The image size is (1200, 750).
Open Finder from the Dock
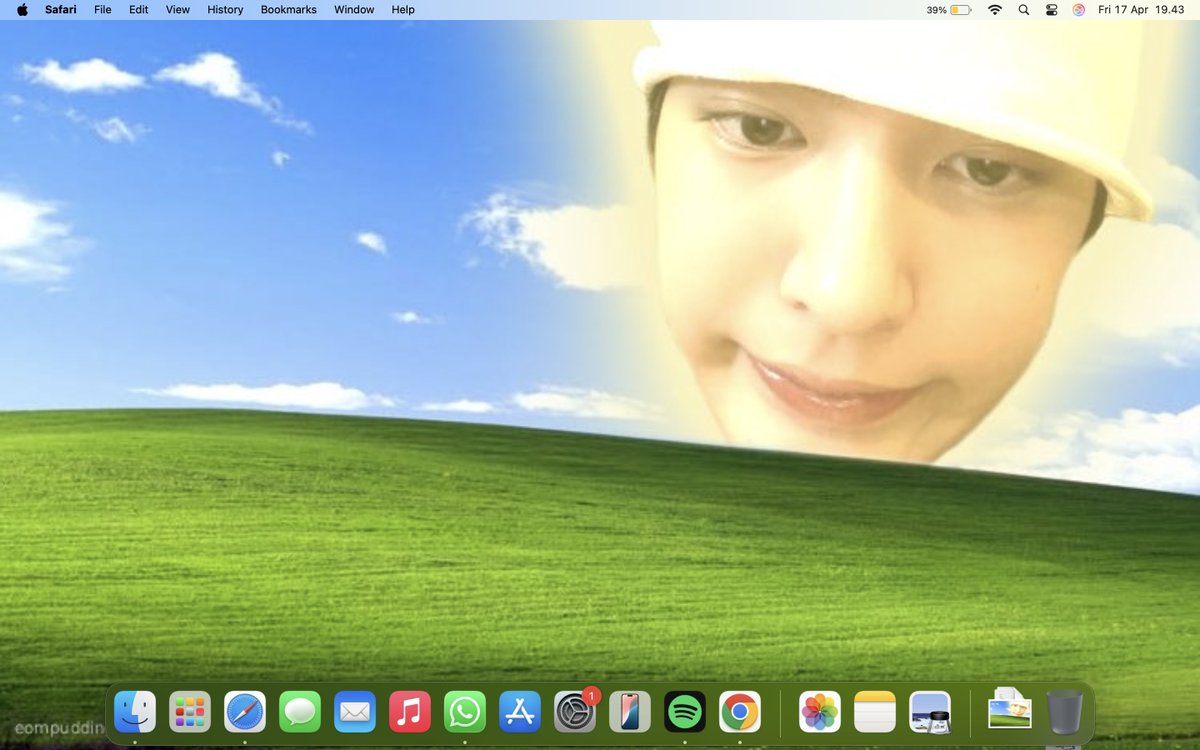click(x=135, y=712)
